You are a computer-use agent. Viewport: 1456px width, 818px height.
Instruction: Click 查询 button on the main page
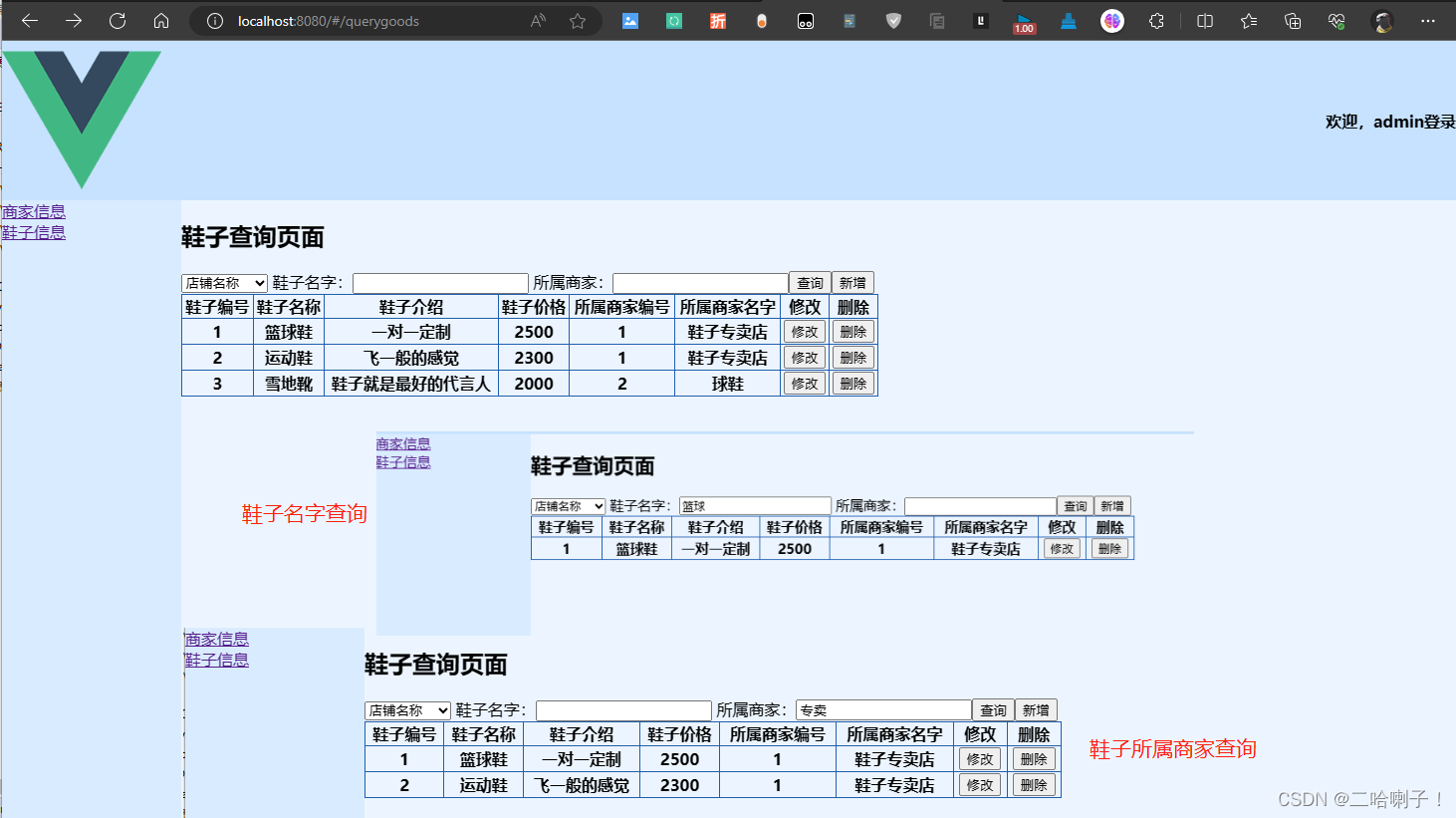click(811, 283)
